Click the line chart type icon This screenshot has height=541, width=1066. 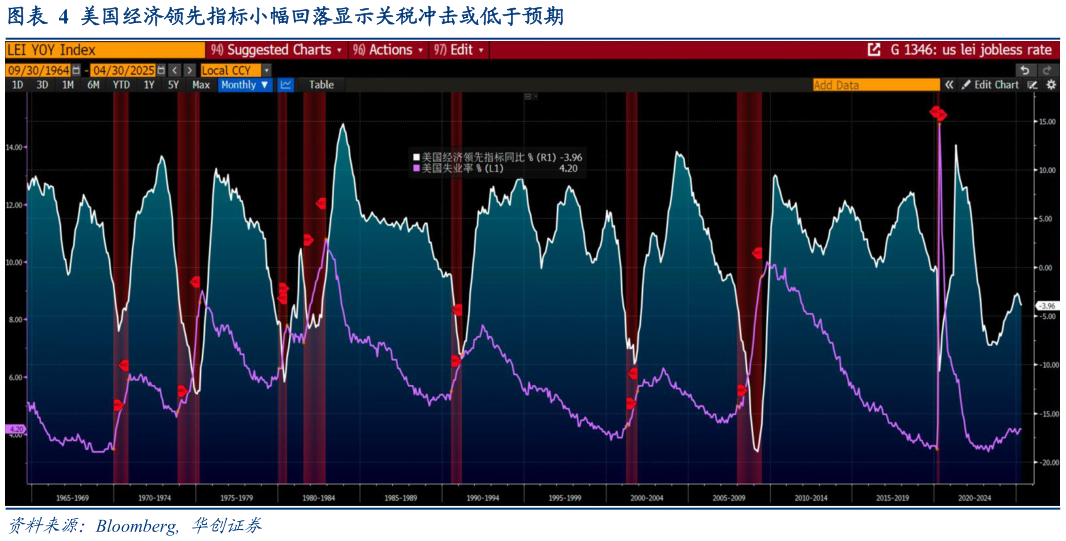(x=285, y=85)
